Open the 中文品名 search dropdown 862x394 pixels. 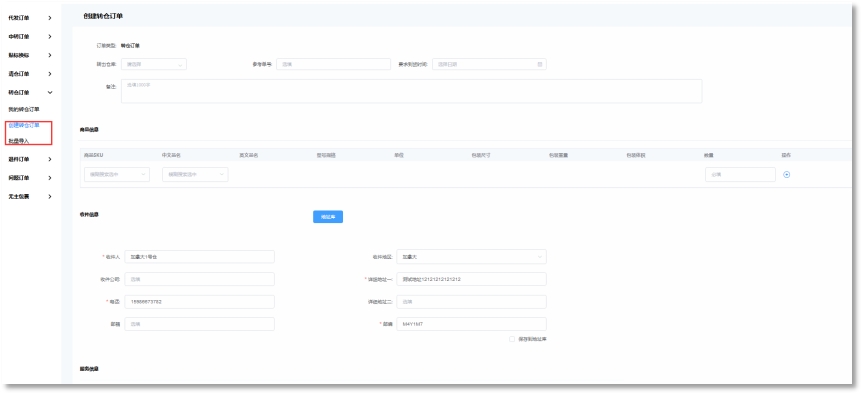click(195, 175)
